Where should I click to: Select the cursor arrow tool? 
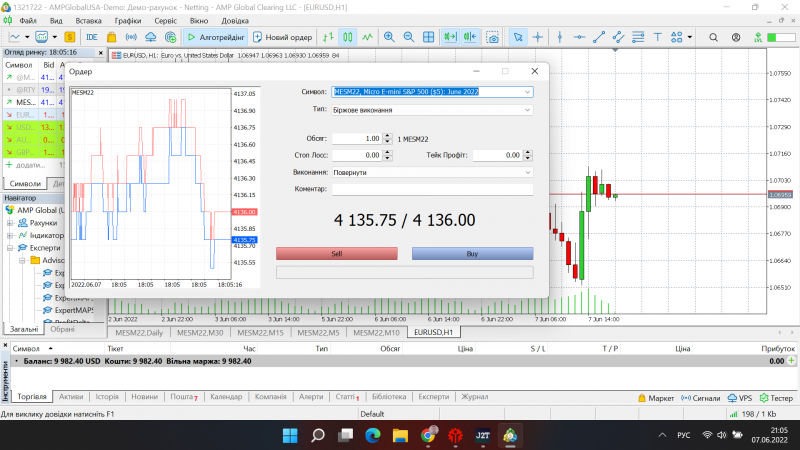pyautogui.click(x=518, y=37)
